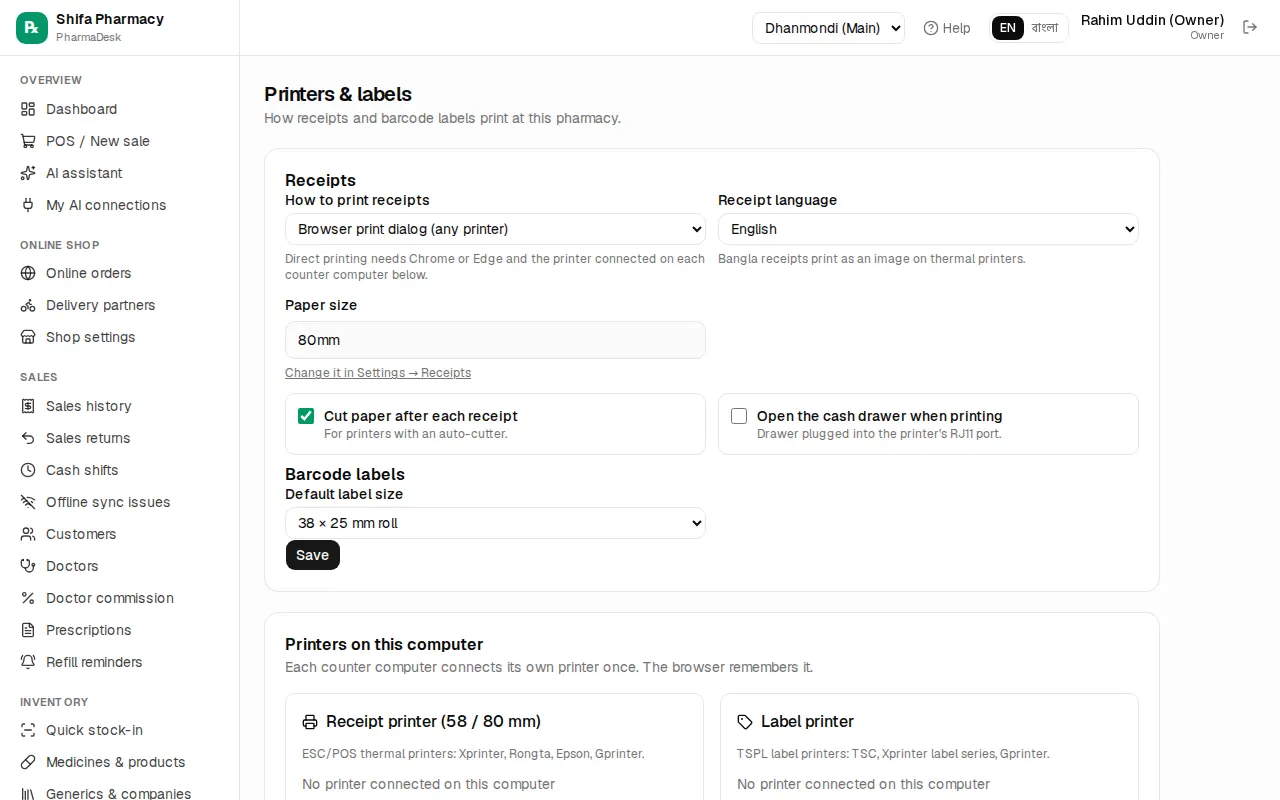Click the Cash shifts clock icon
Viewport: 1280px width, 800px height.
pos(28,470)
